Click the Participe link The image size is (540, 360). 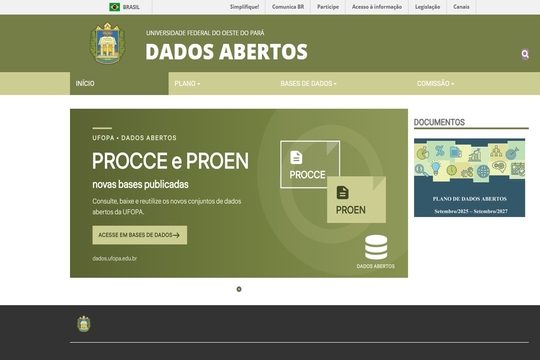click(x=328, y=7)
